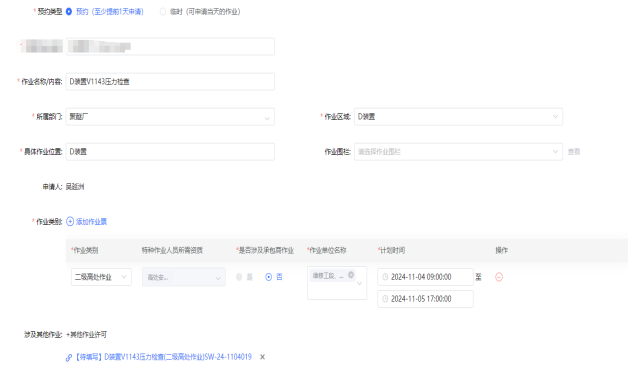The width and height of the screenshot is (629, 371).
Task: Click the applicant name next to 申请人
Action: point(75,187)
